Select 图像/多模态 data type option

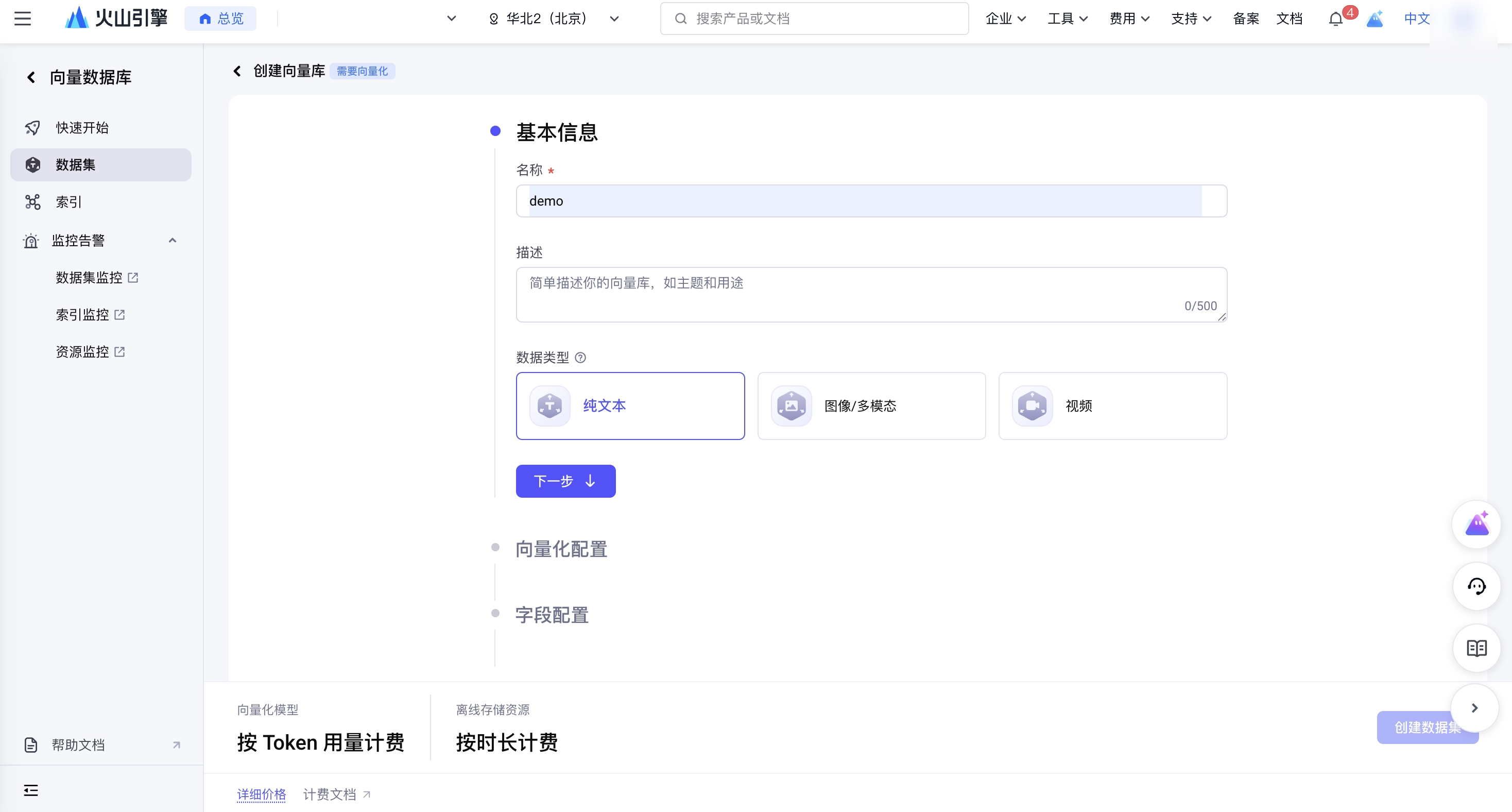coord(871,405)
